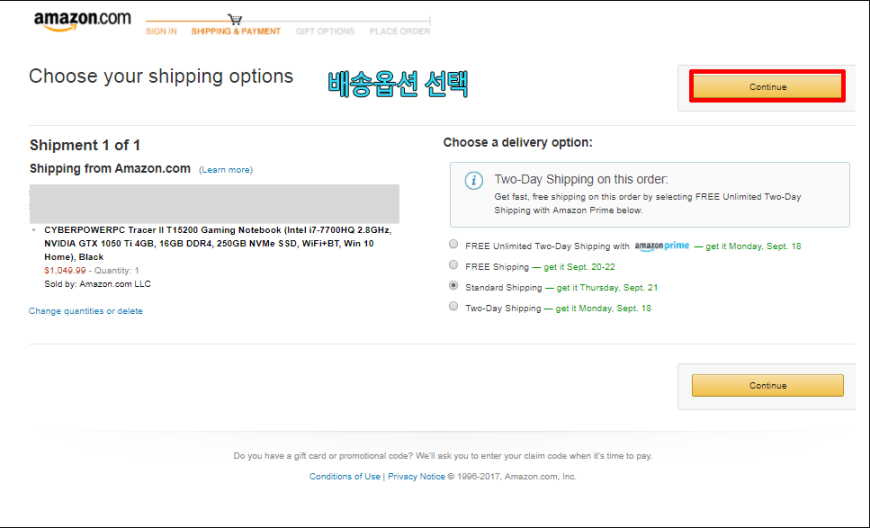Click the CYBERPOWERPC Tracer II product title
The image size is (870, 528).
tap(218, 243)
